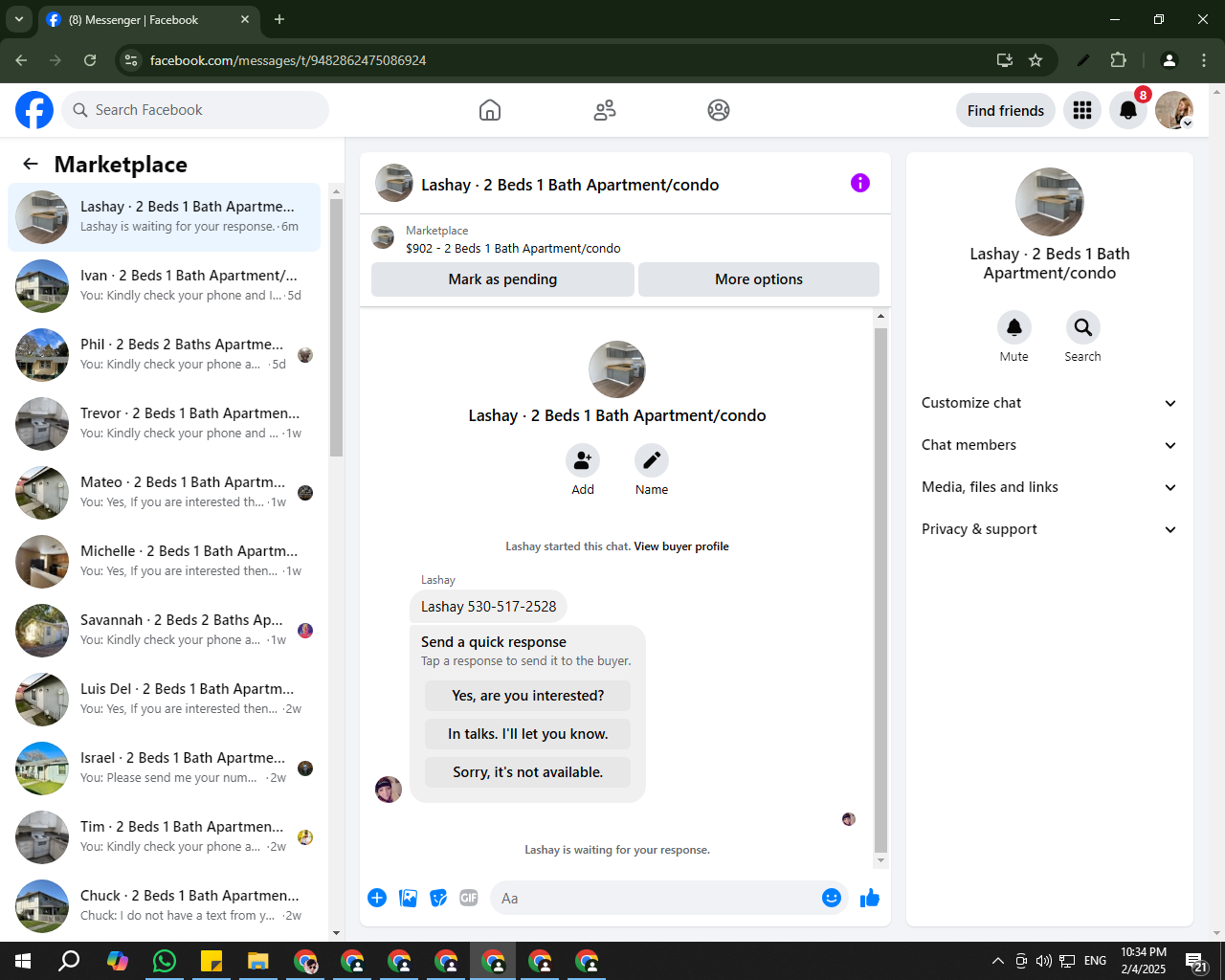Expand Chat members section
Image resolution: width=1225 pixels, height=980 pixels.
tap(1050, 445)
